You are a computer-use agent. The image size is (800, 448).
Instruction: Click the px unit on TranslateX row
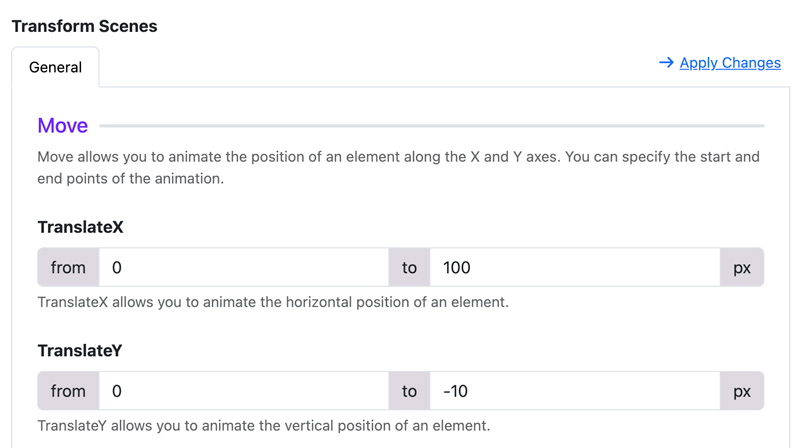742,267
